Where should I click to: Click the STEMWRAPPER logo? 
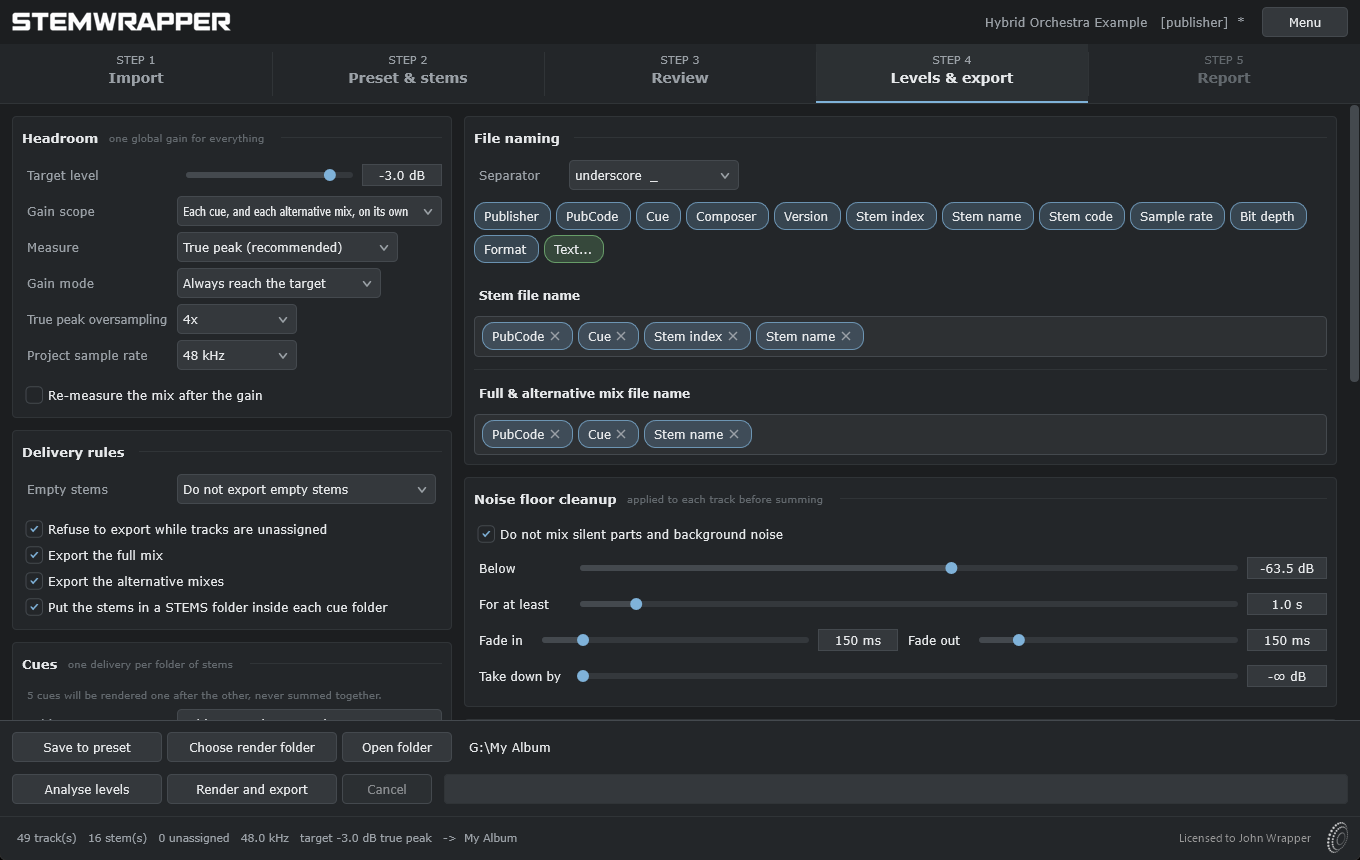121,21
